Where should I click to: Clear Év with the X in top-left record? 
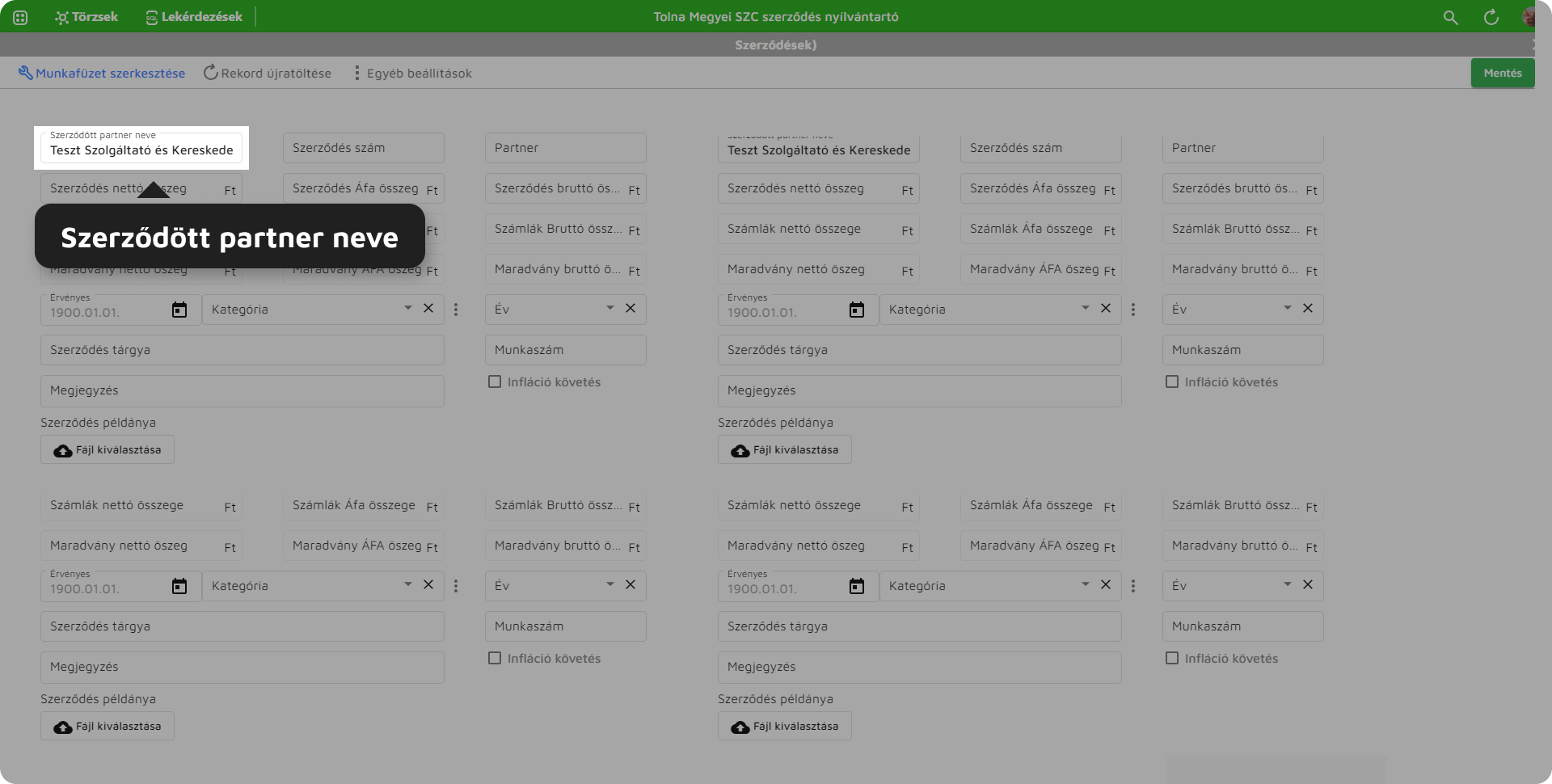tap(630, 308)
